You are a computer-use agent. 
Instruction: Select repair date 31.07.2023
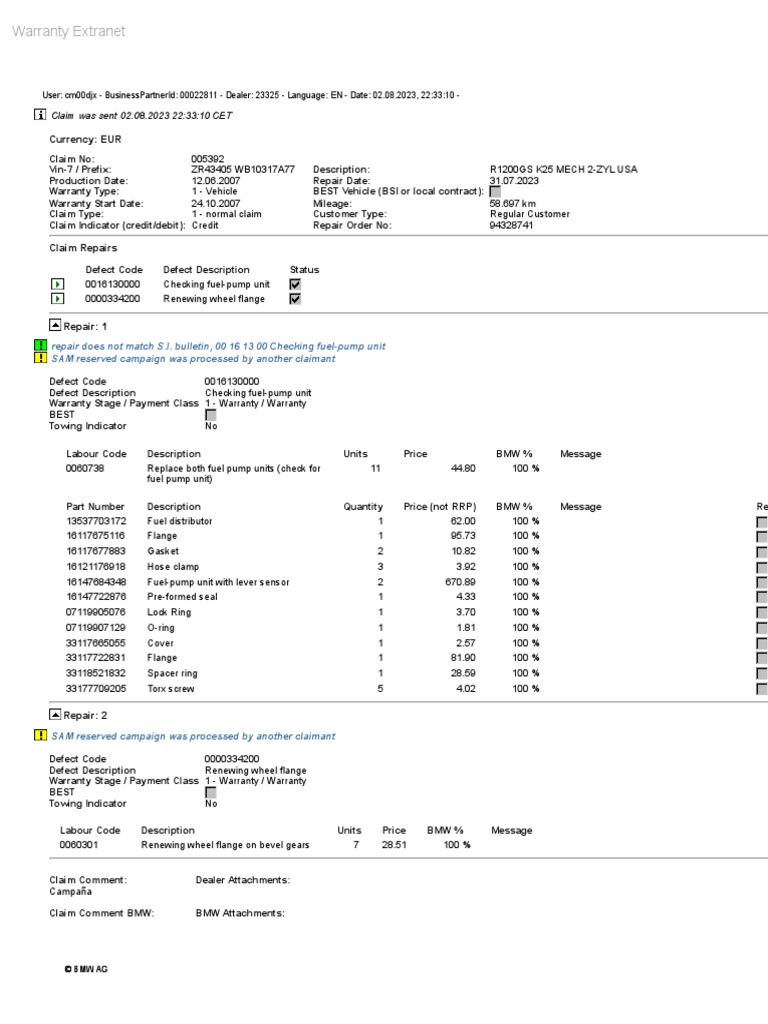514,180
